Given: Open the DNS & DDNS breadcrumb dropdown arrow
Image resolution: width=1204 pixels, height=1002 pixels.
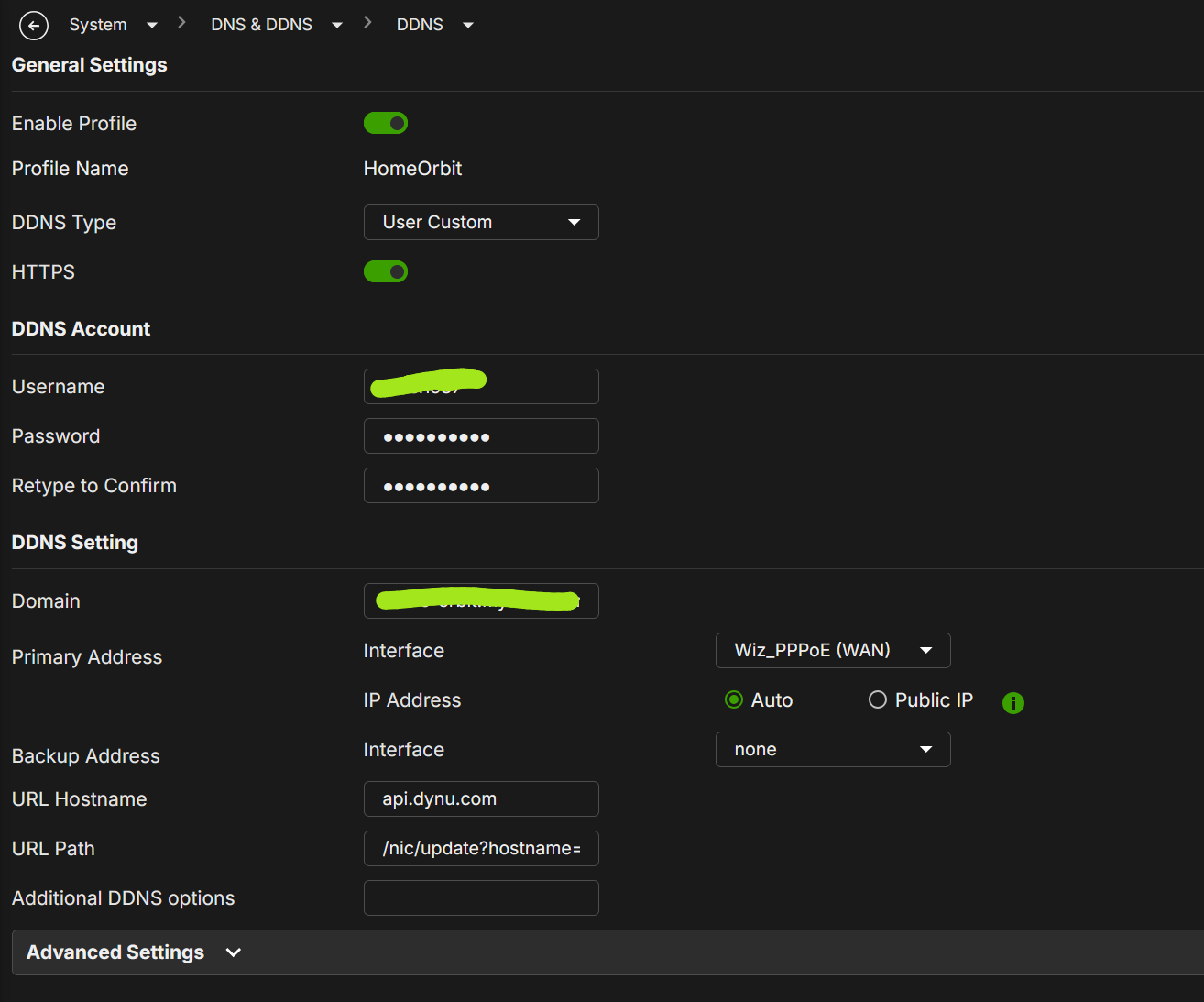Looking at the screenshot, I should 337,26.
